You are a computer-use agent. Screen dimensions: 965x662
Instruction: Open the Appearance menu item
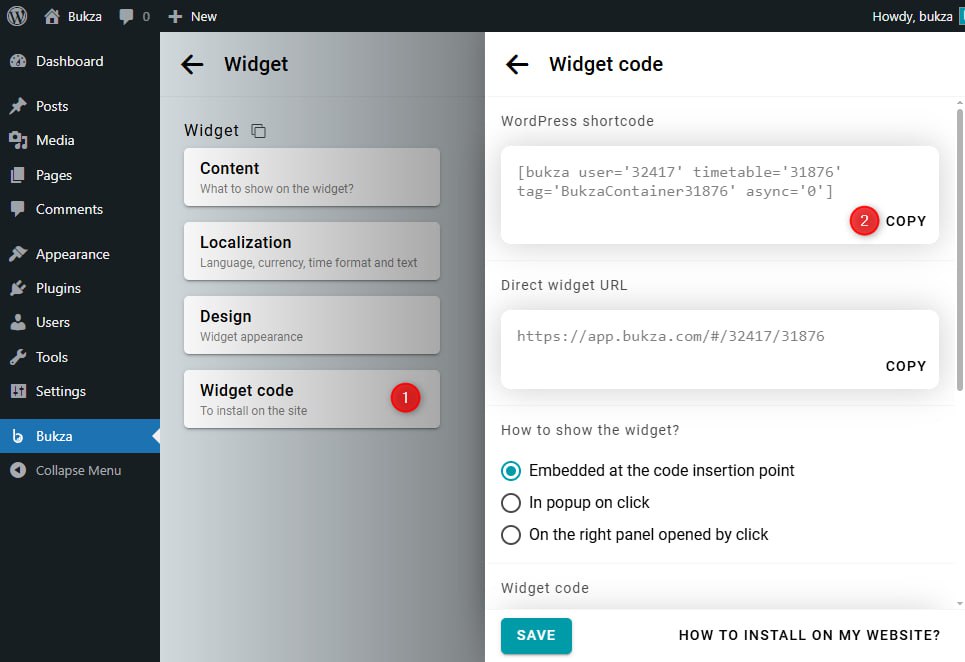pos(72,254)
